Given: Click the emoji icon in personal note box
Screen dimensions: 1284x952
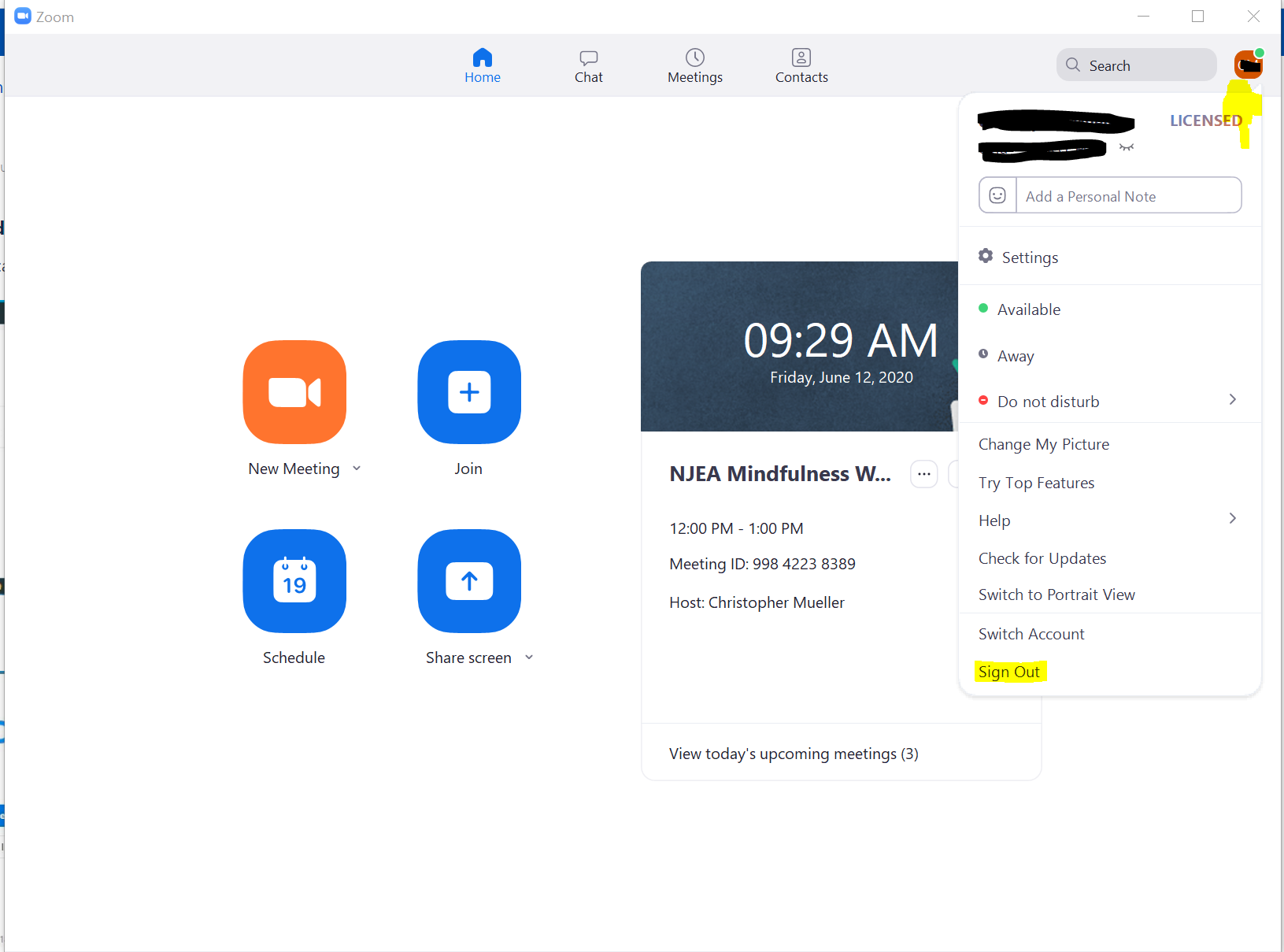Looking at the screenshot, I should 997,195.
